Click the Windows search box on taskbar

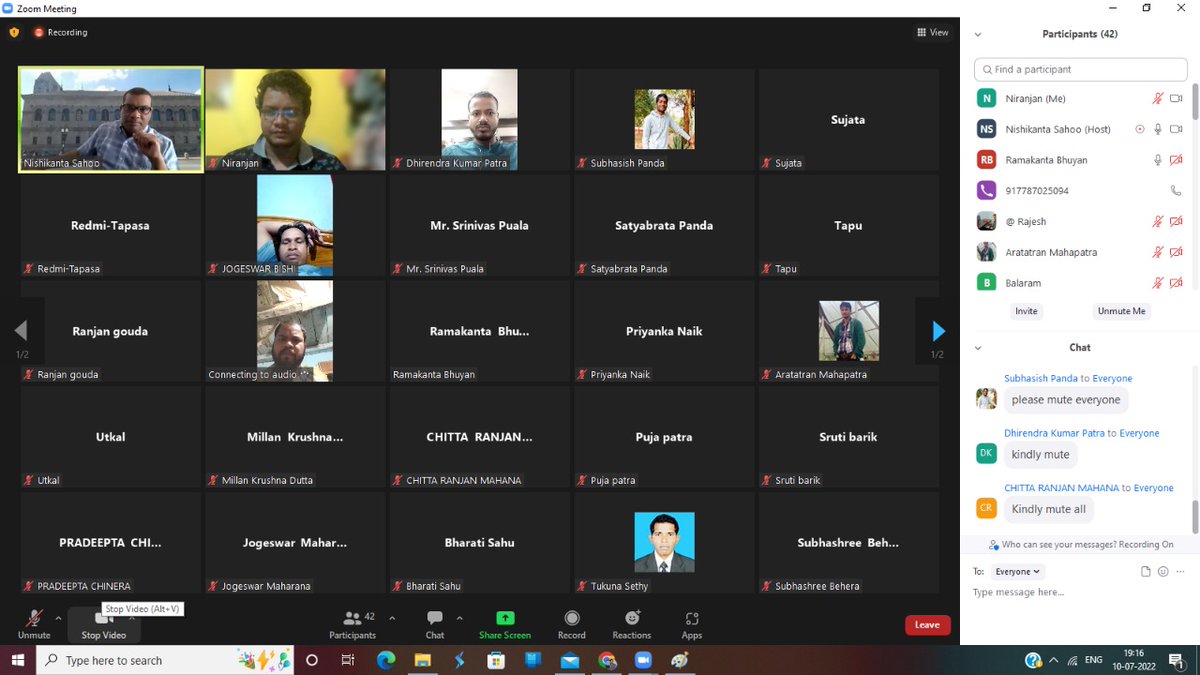point(166,660)
